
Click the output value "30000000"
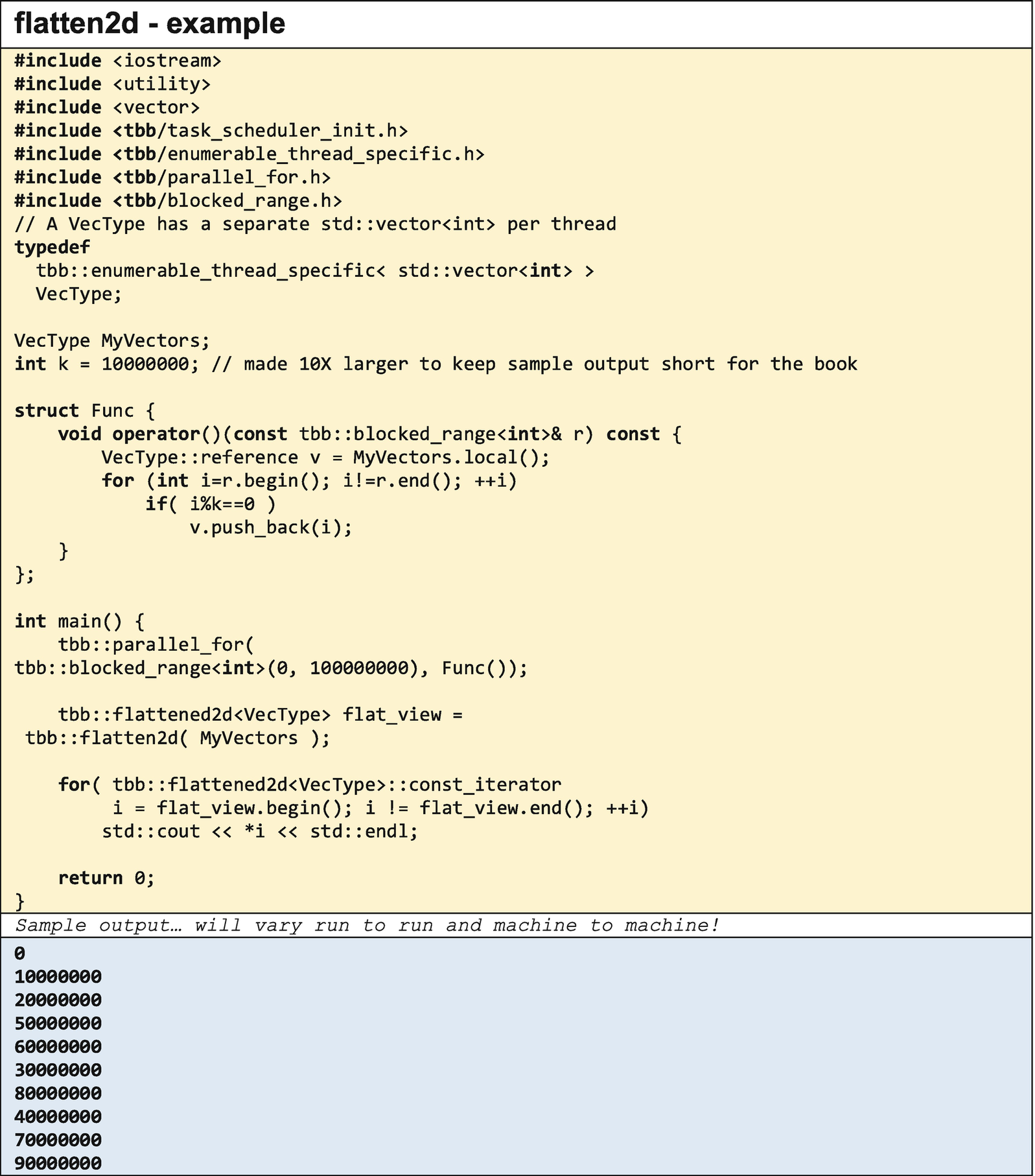58,1070
